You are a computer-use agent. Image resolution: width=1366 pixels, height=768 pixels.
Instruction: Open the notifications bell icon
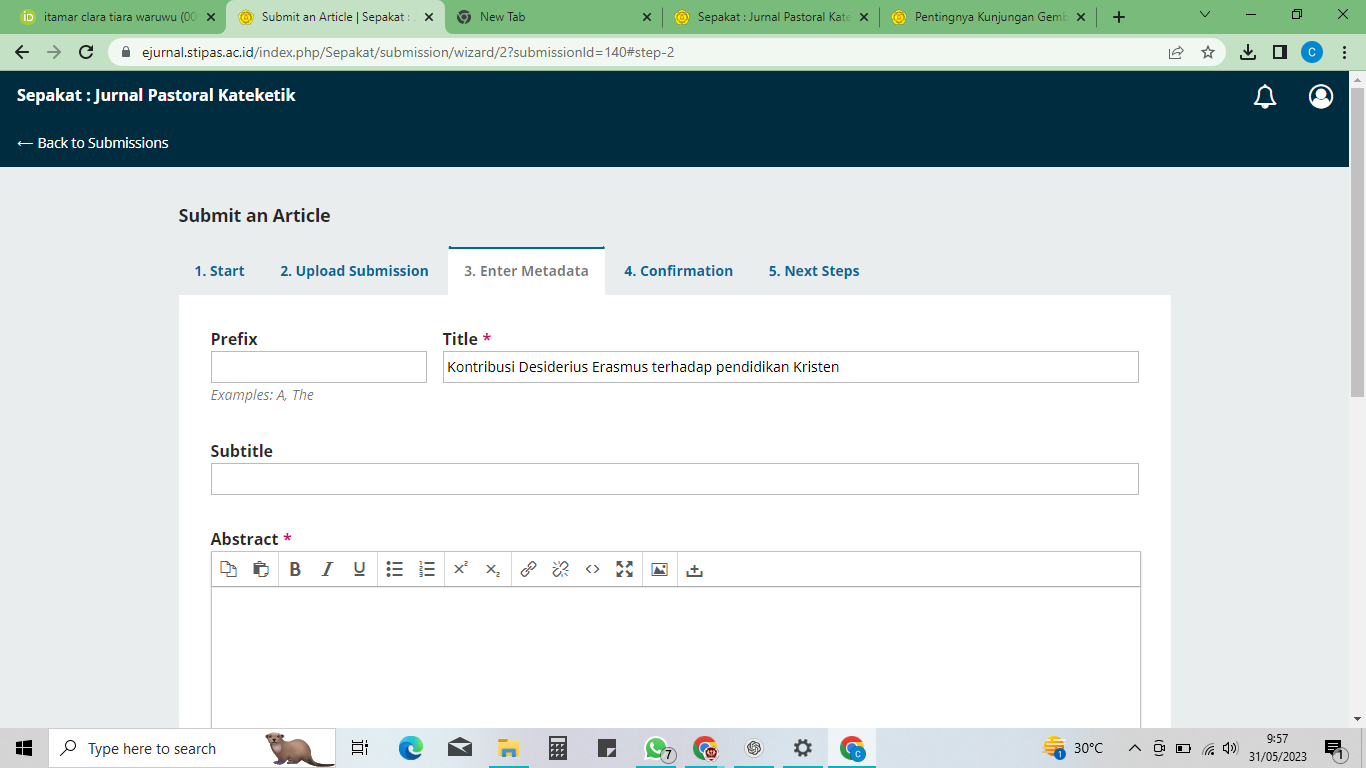coord(1265,96)
